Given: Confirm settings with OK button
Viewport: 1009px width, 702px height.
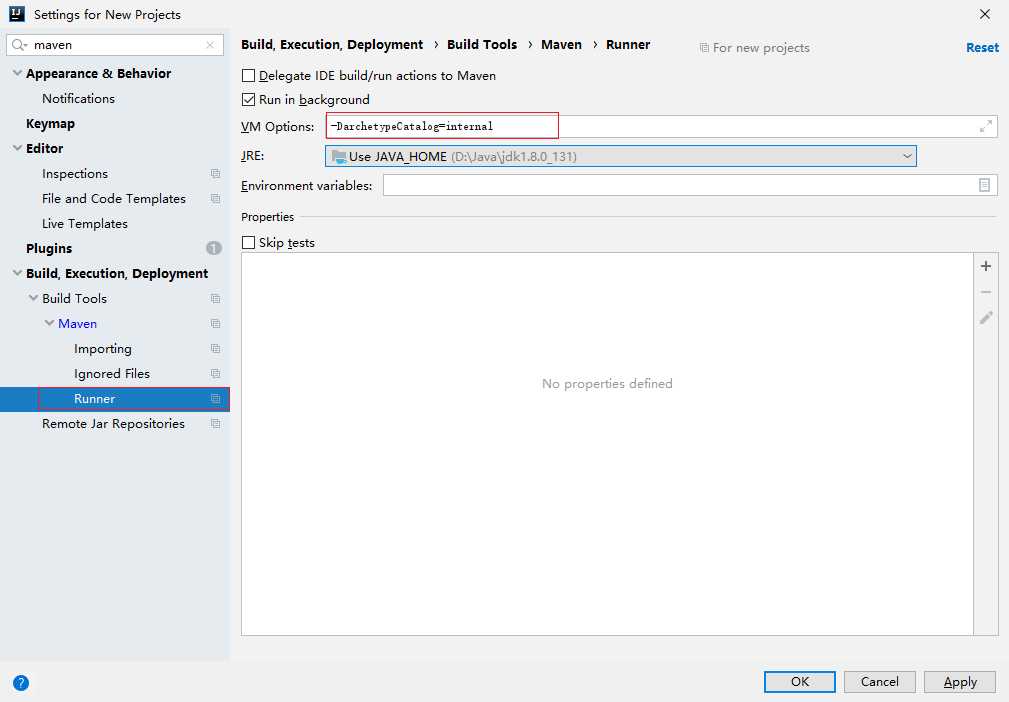Looking at the screenshot, I should [799, 682].
